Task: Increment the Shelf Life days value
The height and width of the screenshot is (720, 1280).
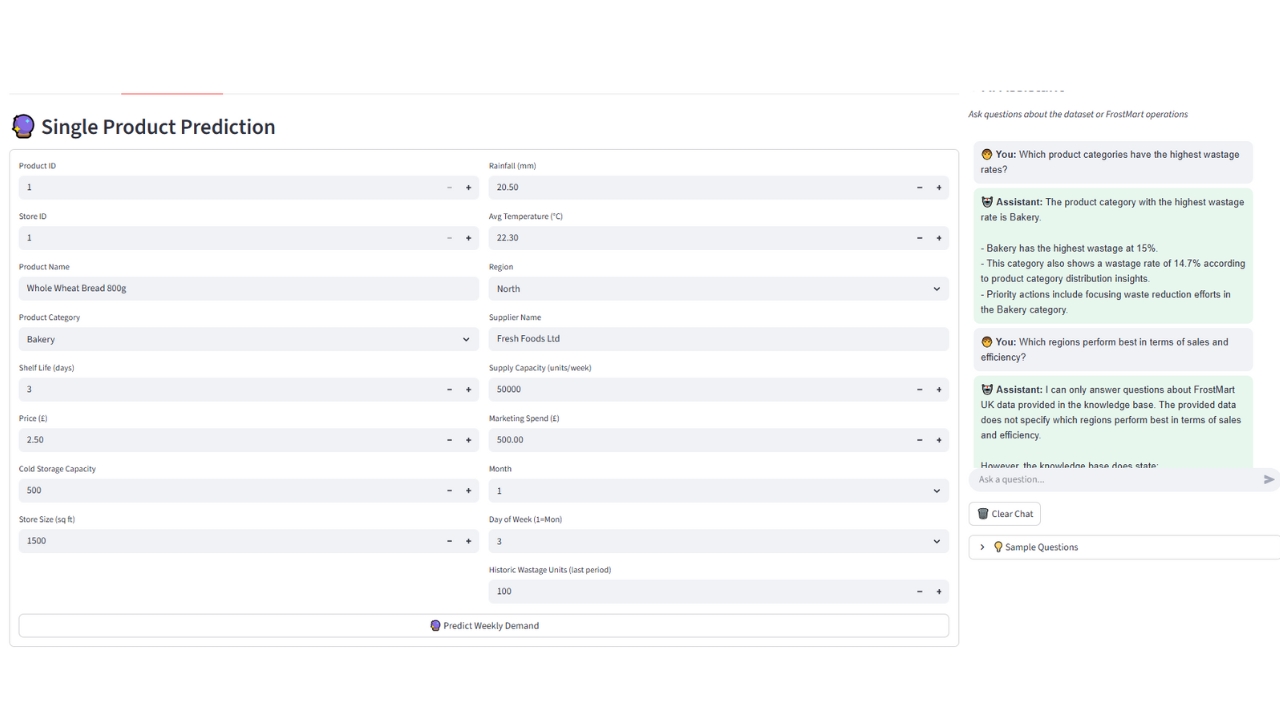Action: click(x=468, y=390)
